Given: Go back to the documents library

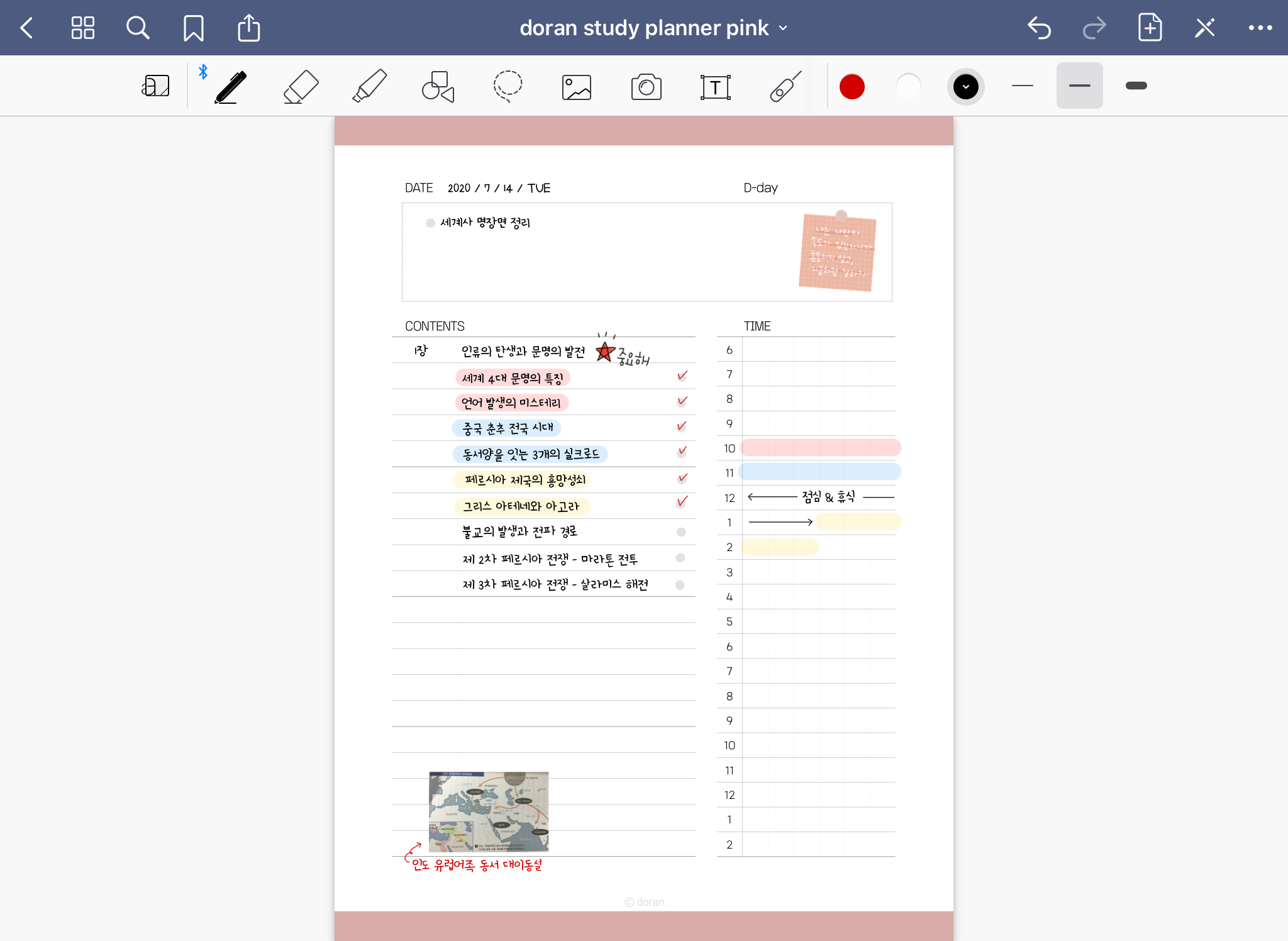Looking at the screenshot, I should (26, 28).
